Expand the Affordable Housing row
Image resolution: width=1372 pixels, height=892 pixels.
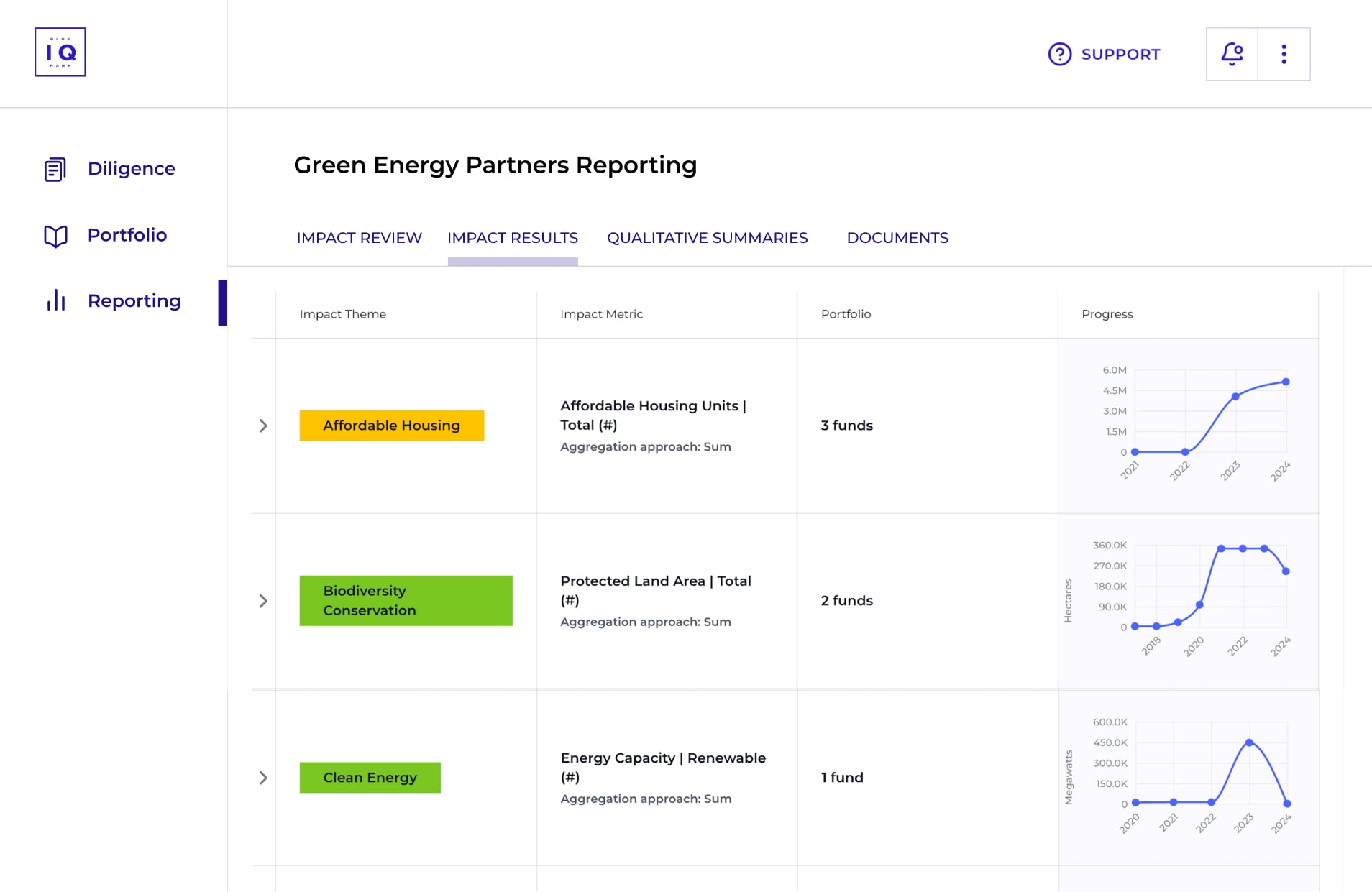pos(263,426)
